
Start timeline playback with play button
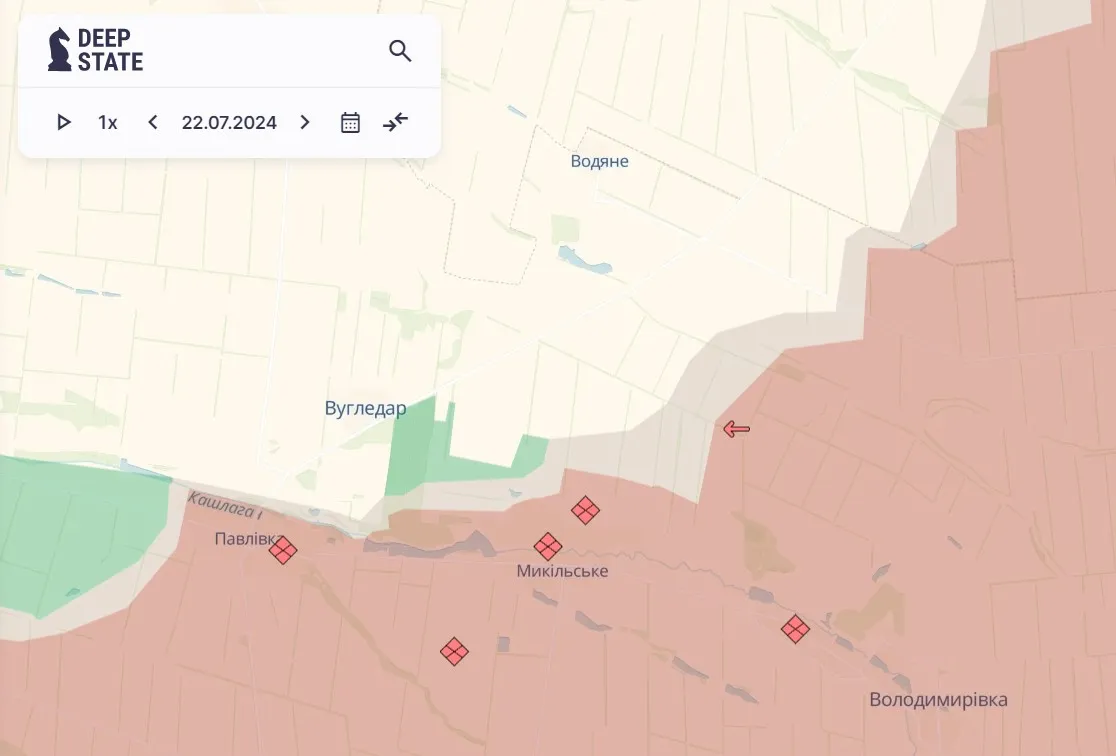click(x=64, y=122)
